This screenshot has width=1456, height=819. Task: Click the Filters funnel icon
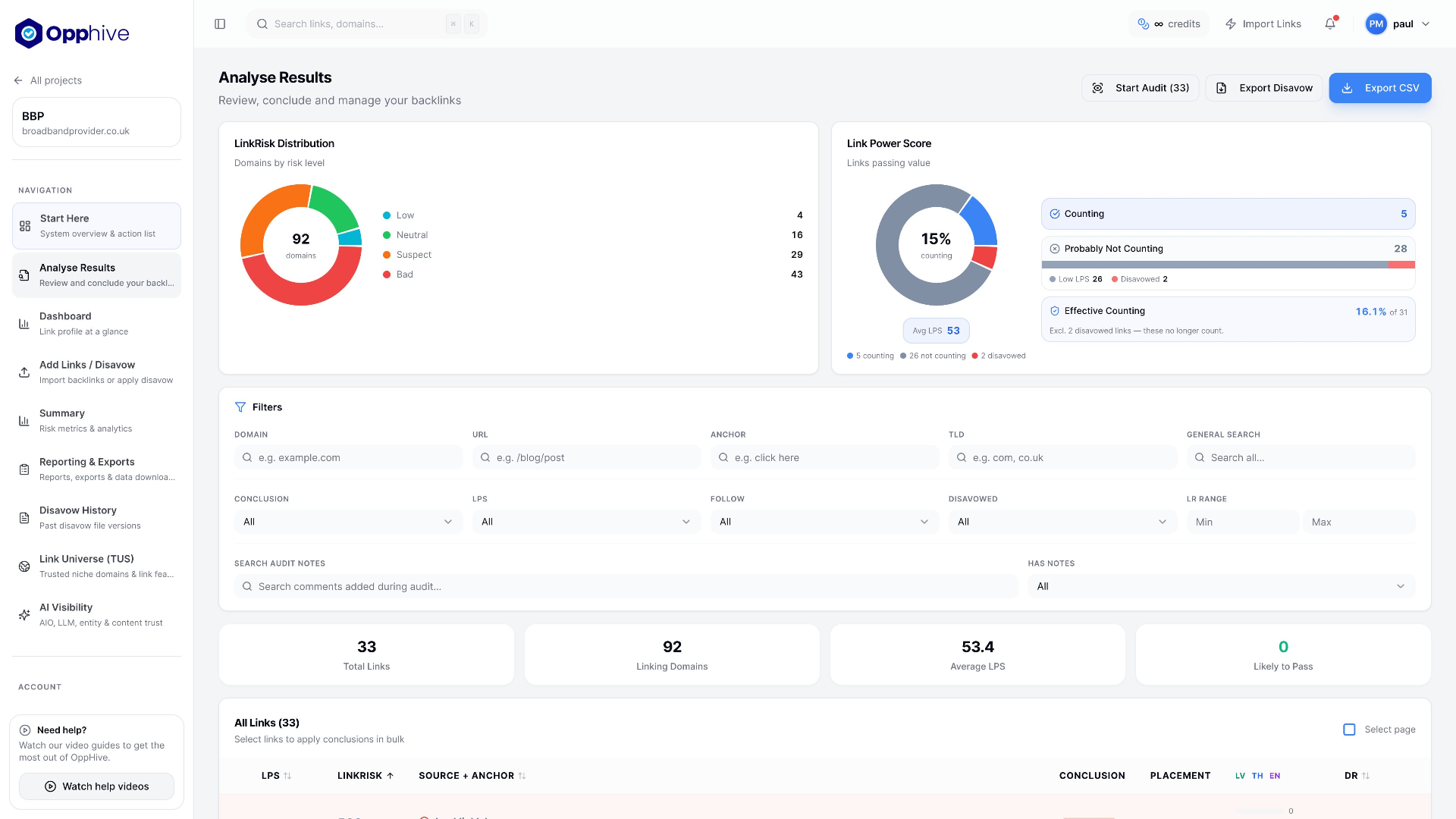tap(240, 407)
